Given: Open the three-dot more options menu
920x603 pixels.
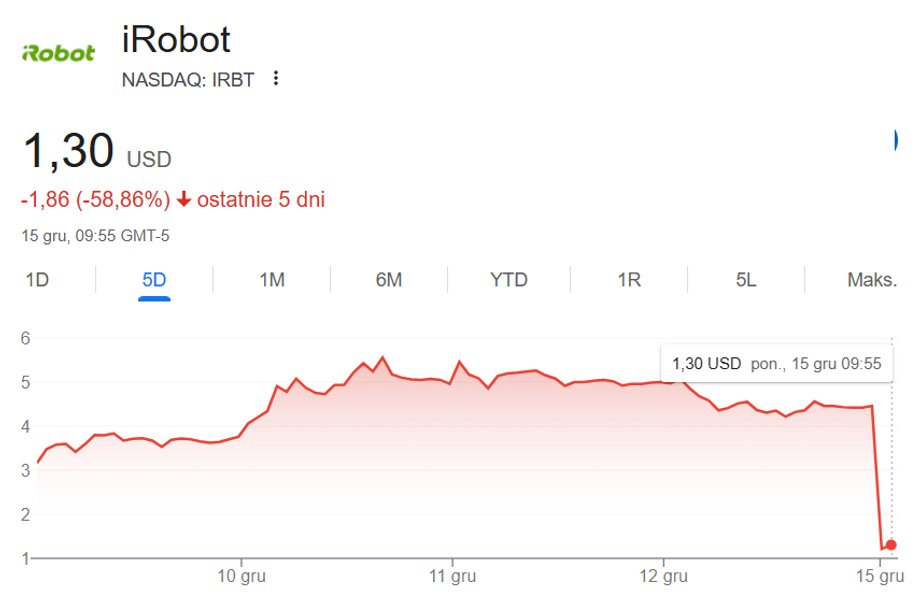Looking at the screenshot, I should 277,78.
